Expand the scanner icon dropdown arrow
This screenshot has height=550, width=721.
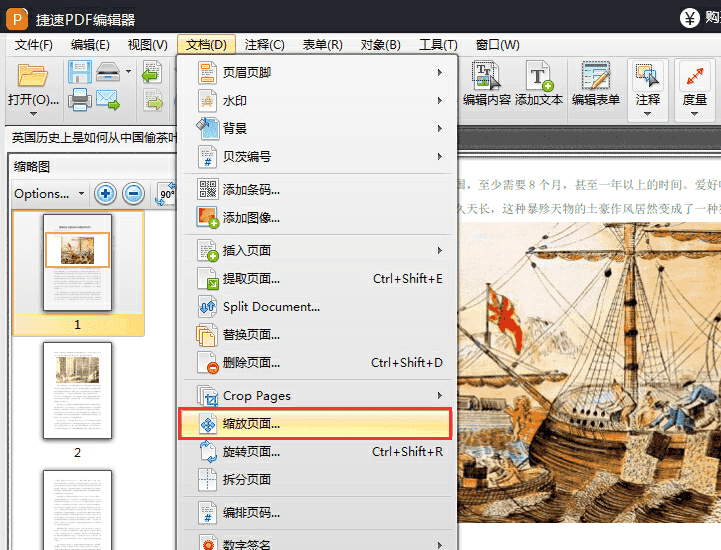tap(128, 71)
